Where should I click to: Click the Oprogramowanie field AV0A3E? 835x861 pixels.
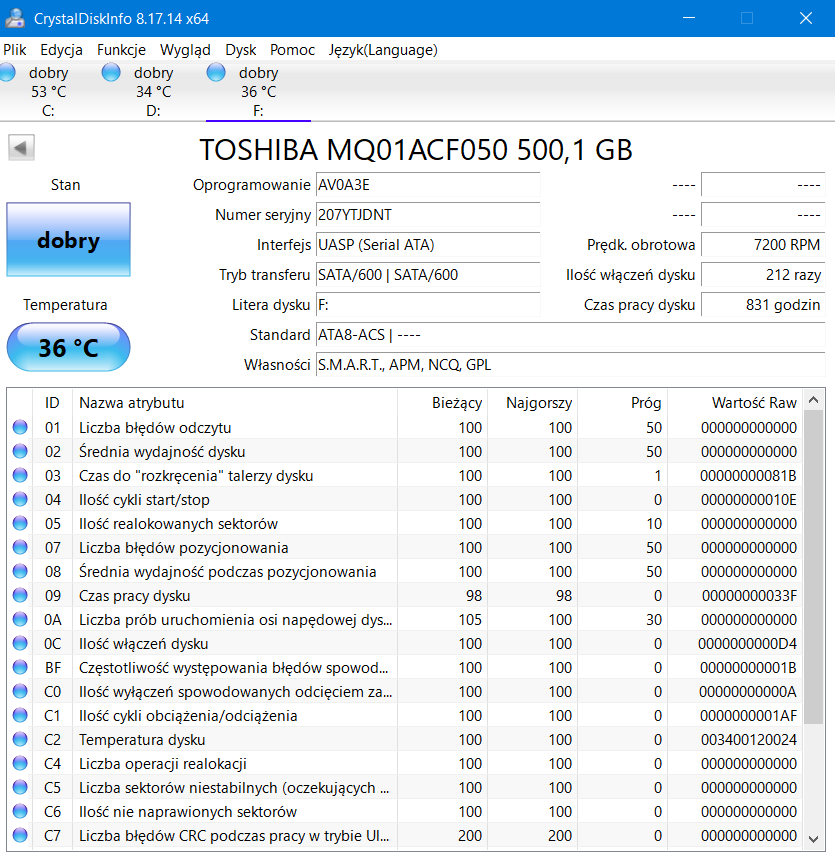[428, 185]
